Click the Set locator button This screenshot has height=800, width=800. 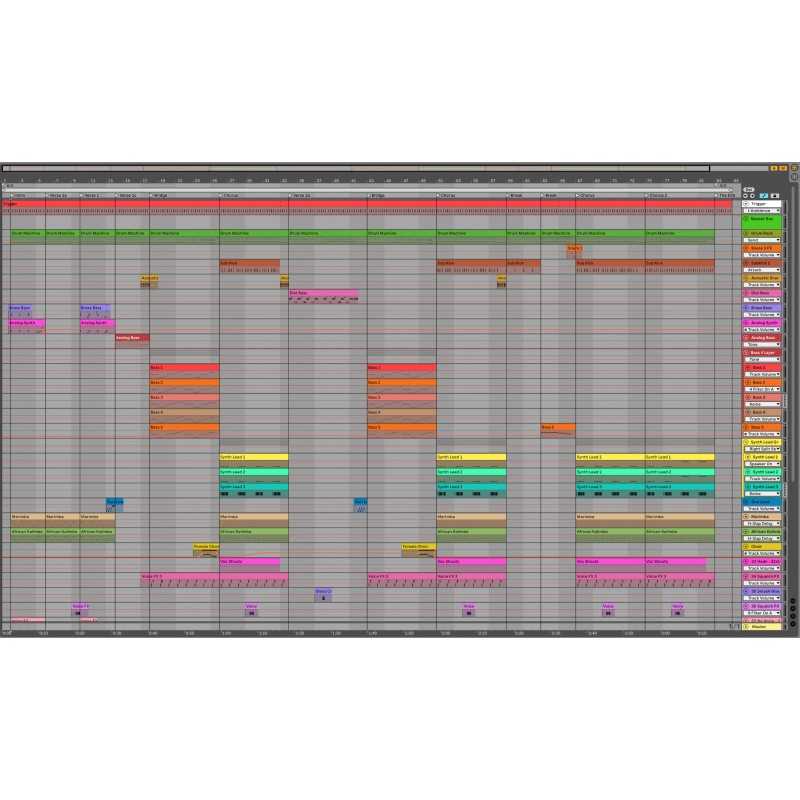coord(749,188)
